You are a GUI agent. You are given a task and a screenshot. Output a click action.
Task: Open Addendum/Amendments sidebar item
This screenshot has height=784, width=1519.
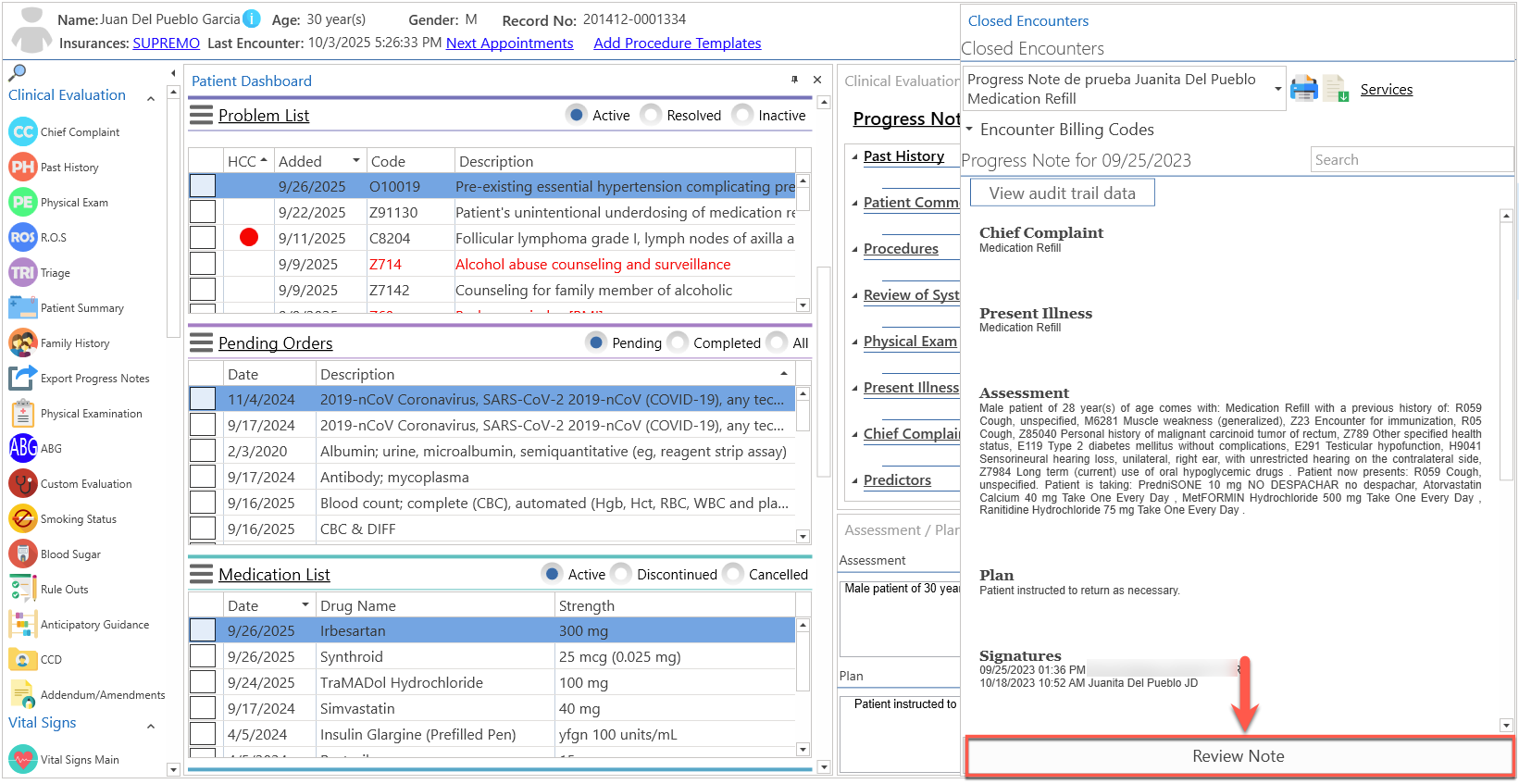[87, 695]
